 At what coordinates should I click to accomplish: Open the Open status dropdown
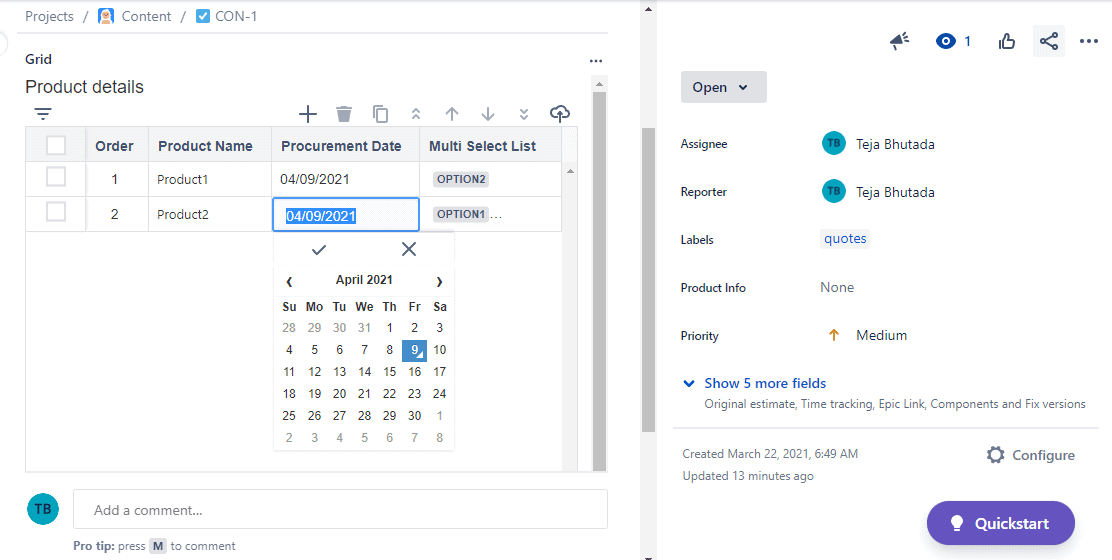tap(723, 87)
